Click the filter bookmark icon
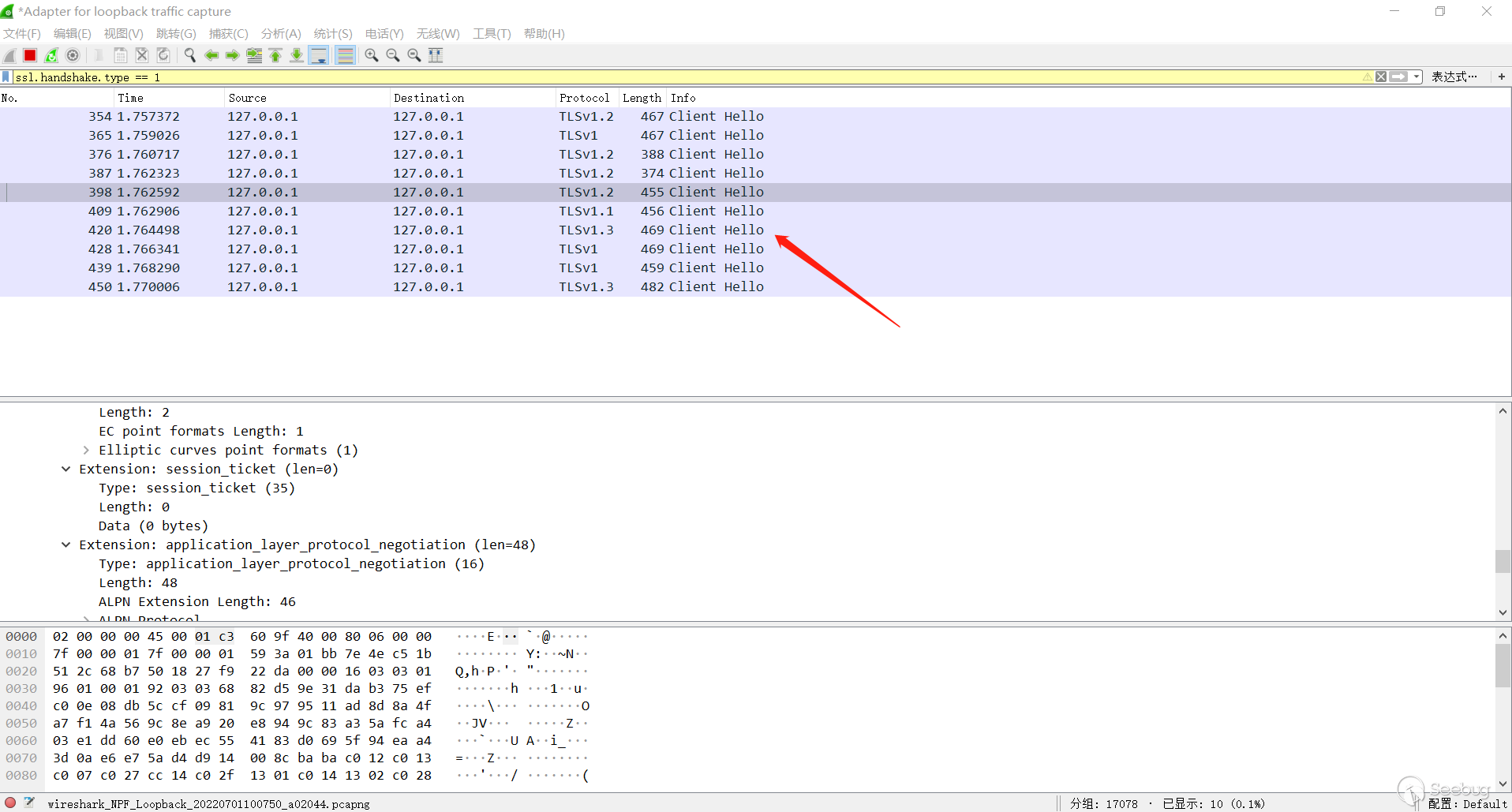This screenshot has height=812, width=1512. point(6,77)
